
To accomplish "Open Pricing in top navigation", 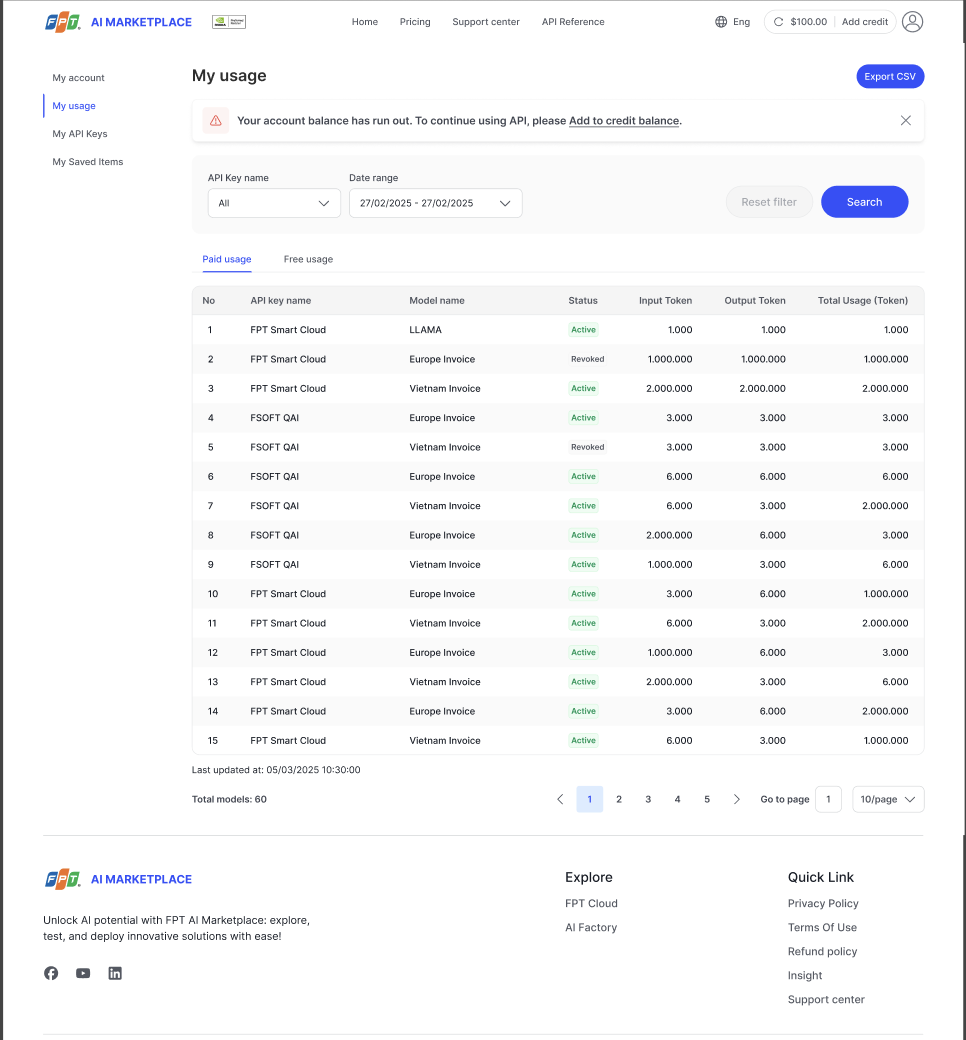I will coord(415,22).
